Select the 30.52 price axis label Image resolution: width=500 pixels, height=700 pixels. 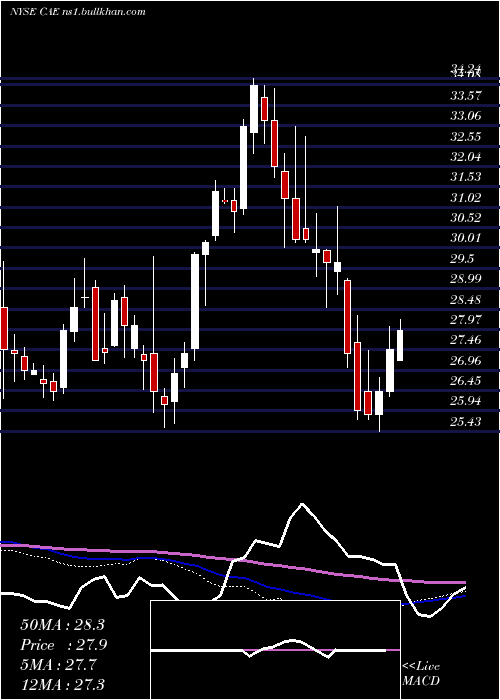(466, 218)
